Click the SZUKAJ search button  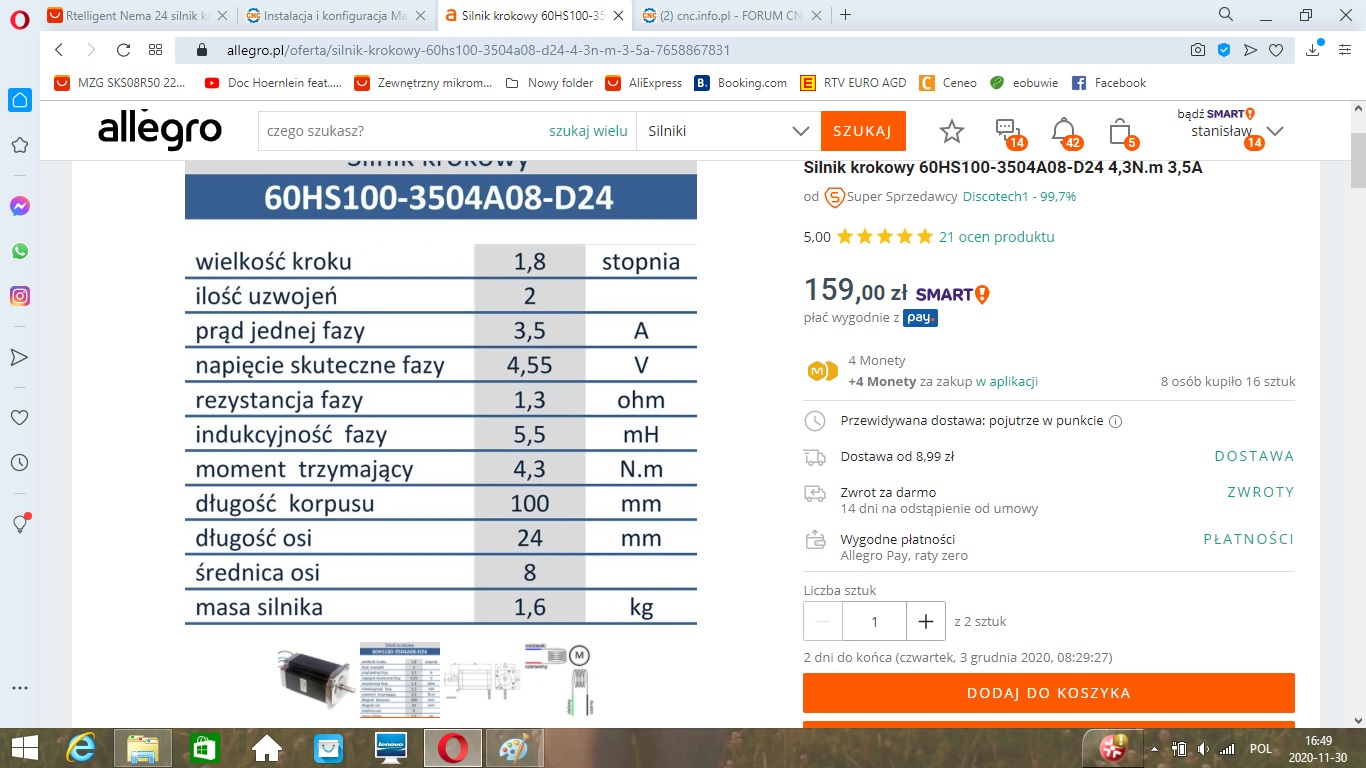[x=863, y=131]
